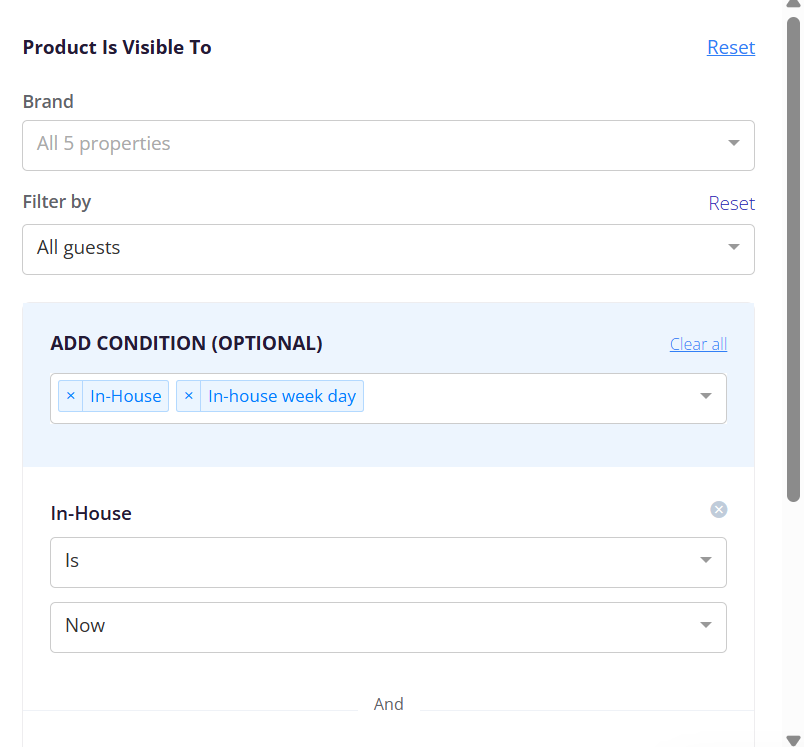Change the 'Is' operator dropdown
This screenshot has width=804, height=747.
click(x=388, y=562)
